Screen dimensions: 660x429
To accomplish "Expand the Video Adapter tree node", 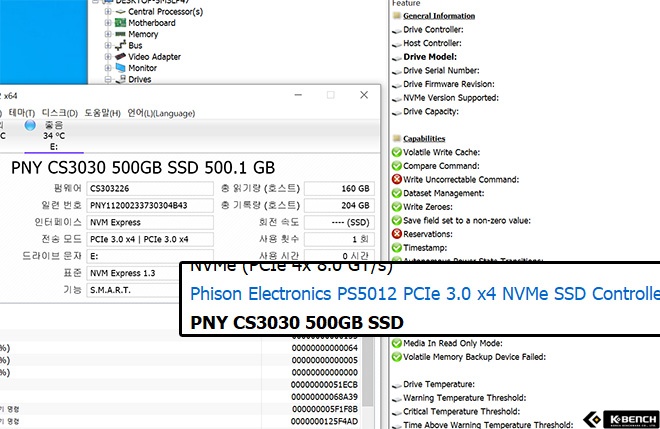I will (x=108, y=56).
